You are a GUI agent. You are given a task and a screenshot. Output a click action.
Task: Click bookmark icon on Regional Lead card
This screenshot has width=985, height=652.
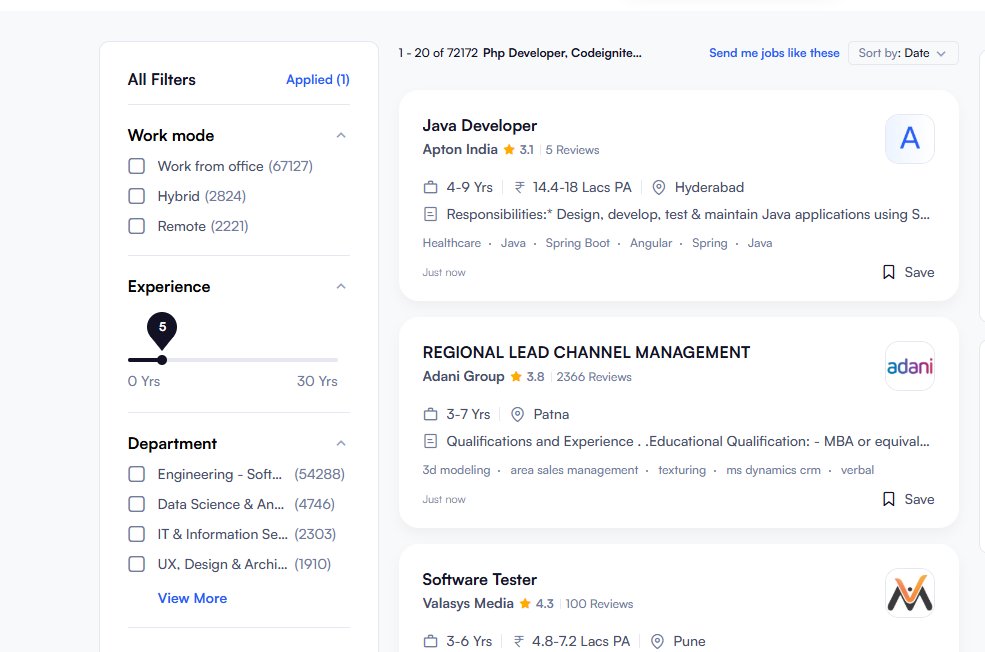pyautogui.click(x=888, y=499)
